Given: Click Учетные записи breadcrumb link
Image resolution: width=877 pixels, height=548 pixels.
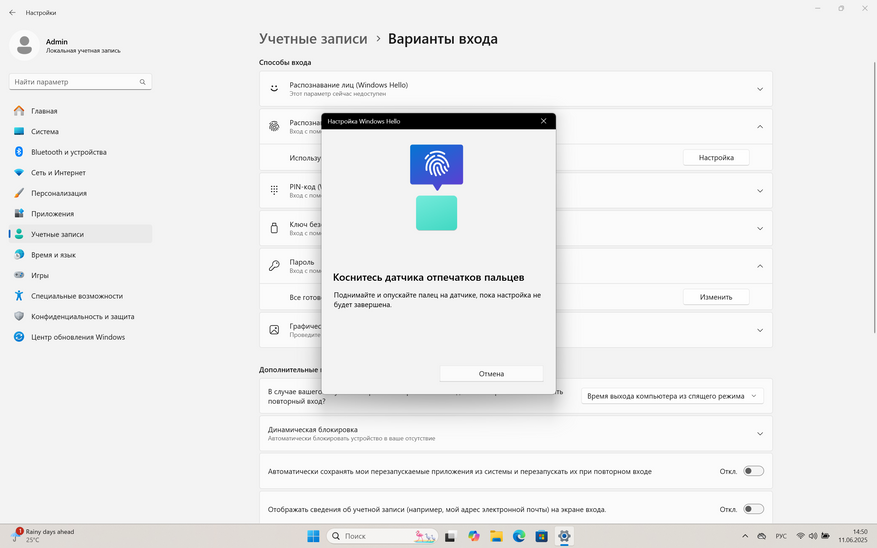Looking at the screenshot, I should pos(313,39).
